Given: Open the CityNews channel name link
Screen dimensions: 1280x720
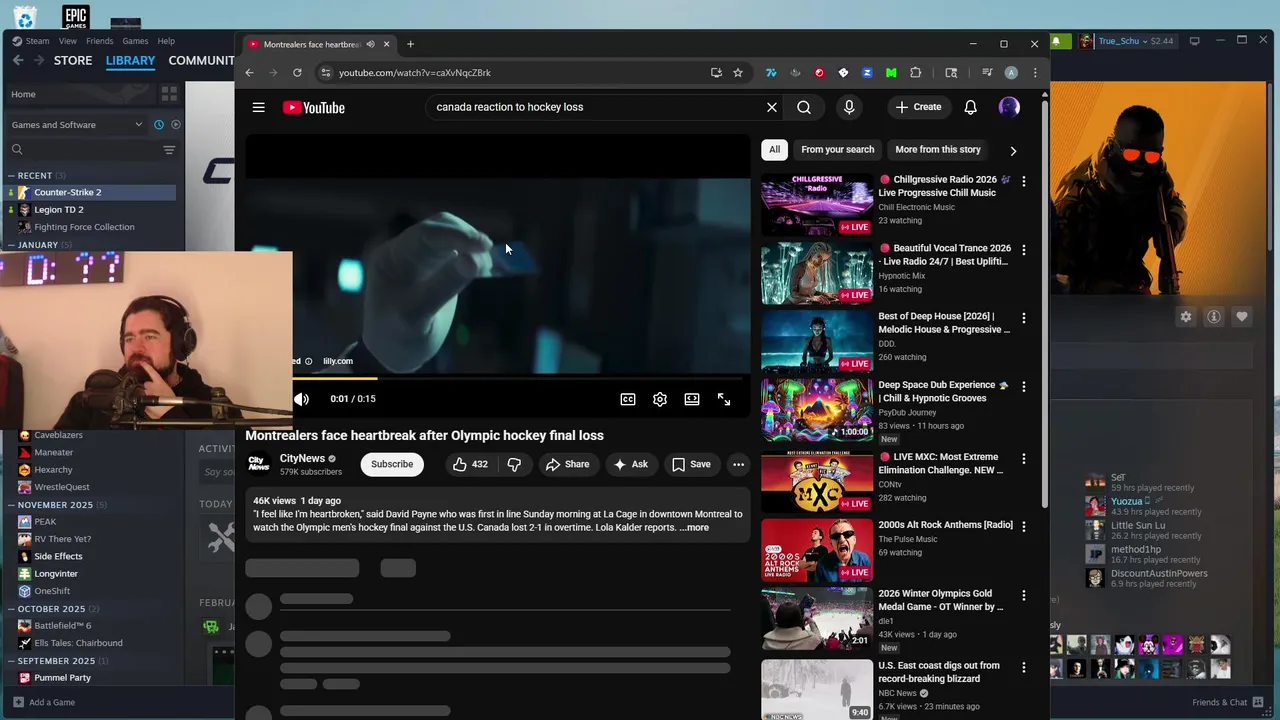Looking at the screenshot, I should point(302,458).
